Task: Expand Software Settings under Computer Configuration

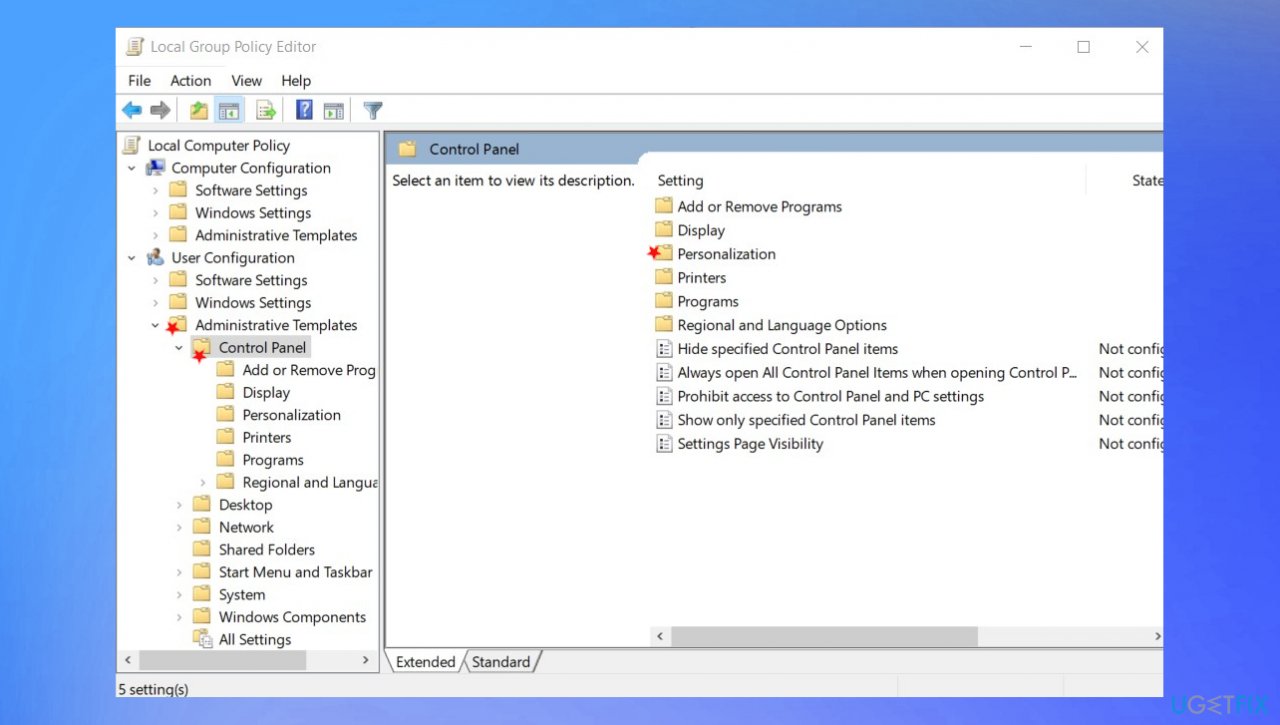Action: (x=155, y=190)
